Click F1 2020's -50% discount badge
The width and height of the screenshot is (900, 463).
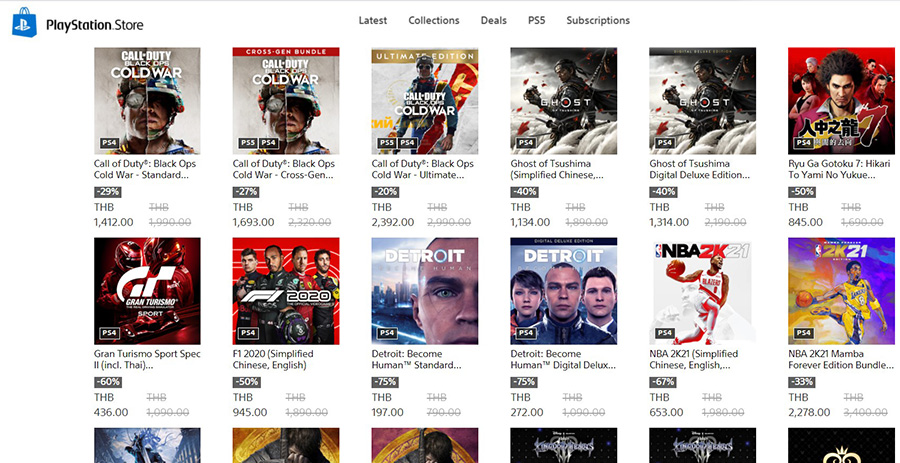pyautogui.click(x=246, y=382)
